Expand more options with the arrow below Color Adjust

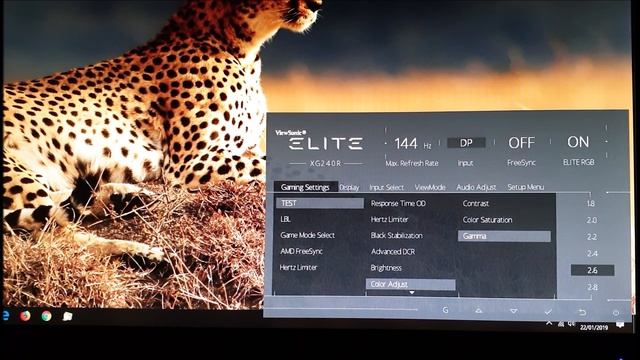(x=412, y=293)
